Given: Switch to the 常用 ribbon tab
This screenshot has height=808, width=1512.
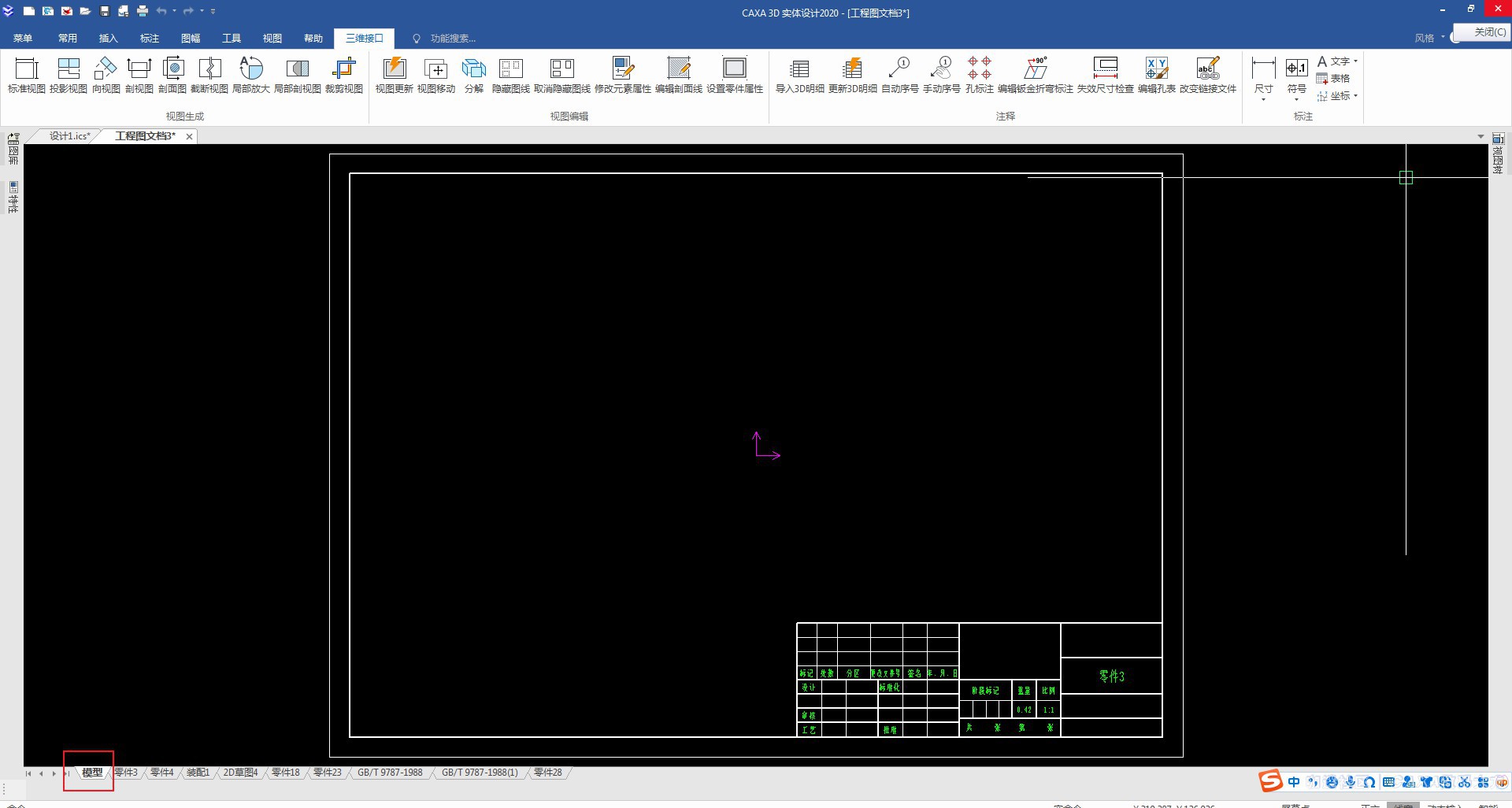Looking at the screenshot, I should (x=68, y=38).
